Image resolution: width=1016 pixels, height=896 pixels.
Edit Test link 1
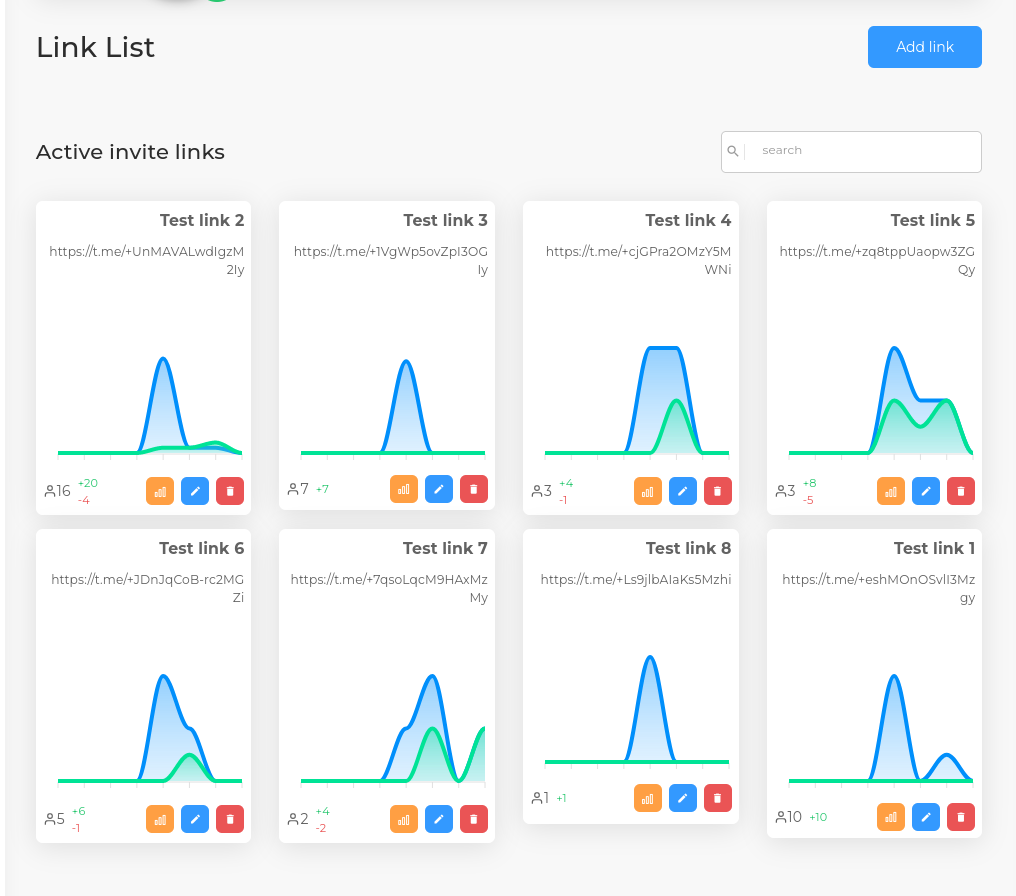[x=926, y=817]
